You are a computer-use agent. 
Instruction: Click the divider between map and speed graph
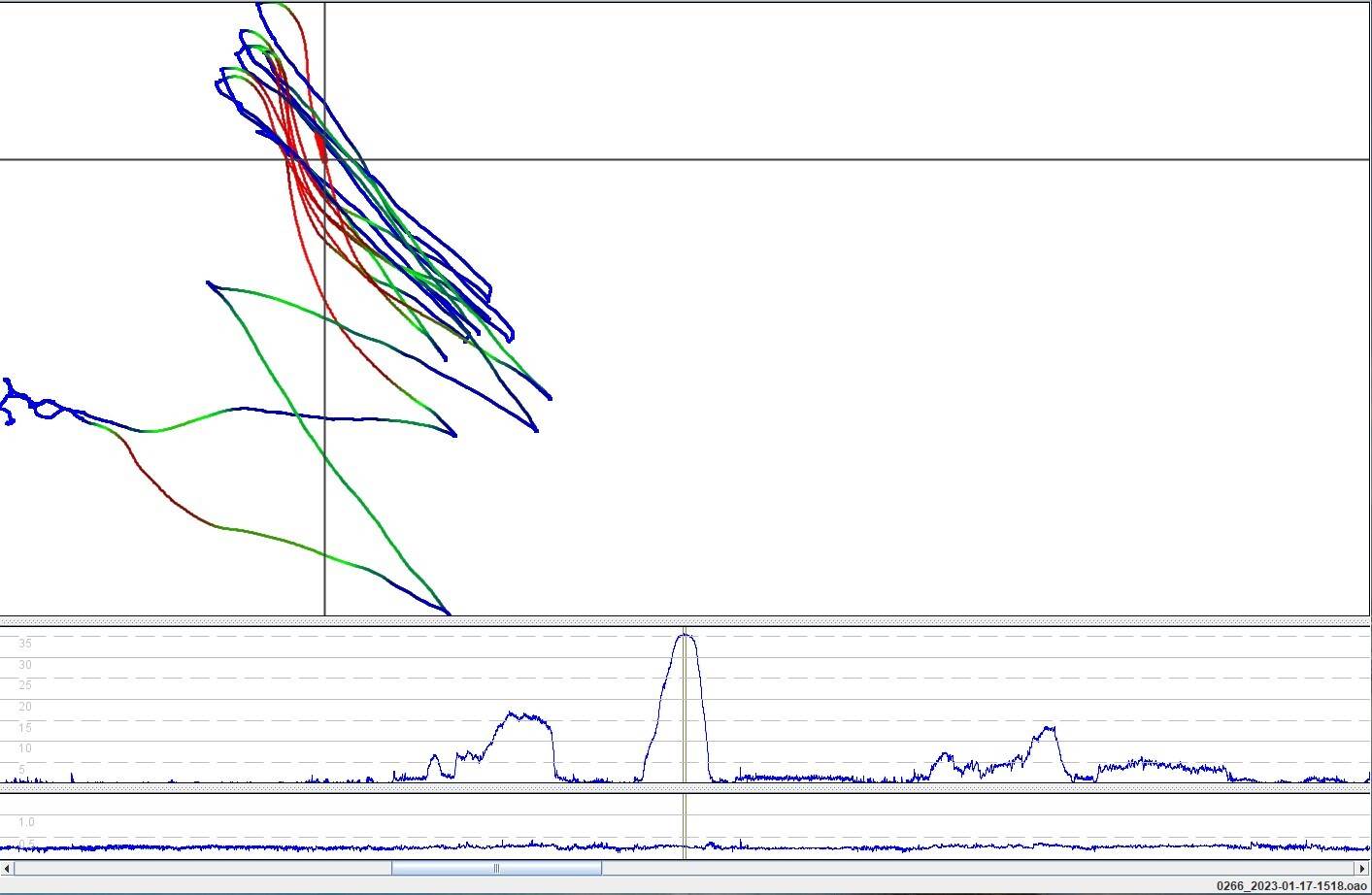685,621
